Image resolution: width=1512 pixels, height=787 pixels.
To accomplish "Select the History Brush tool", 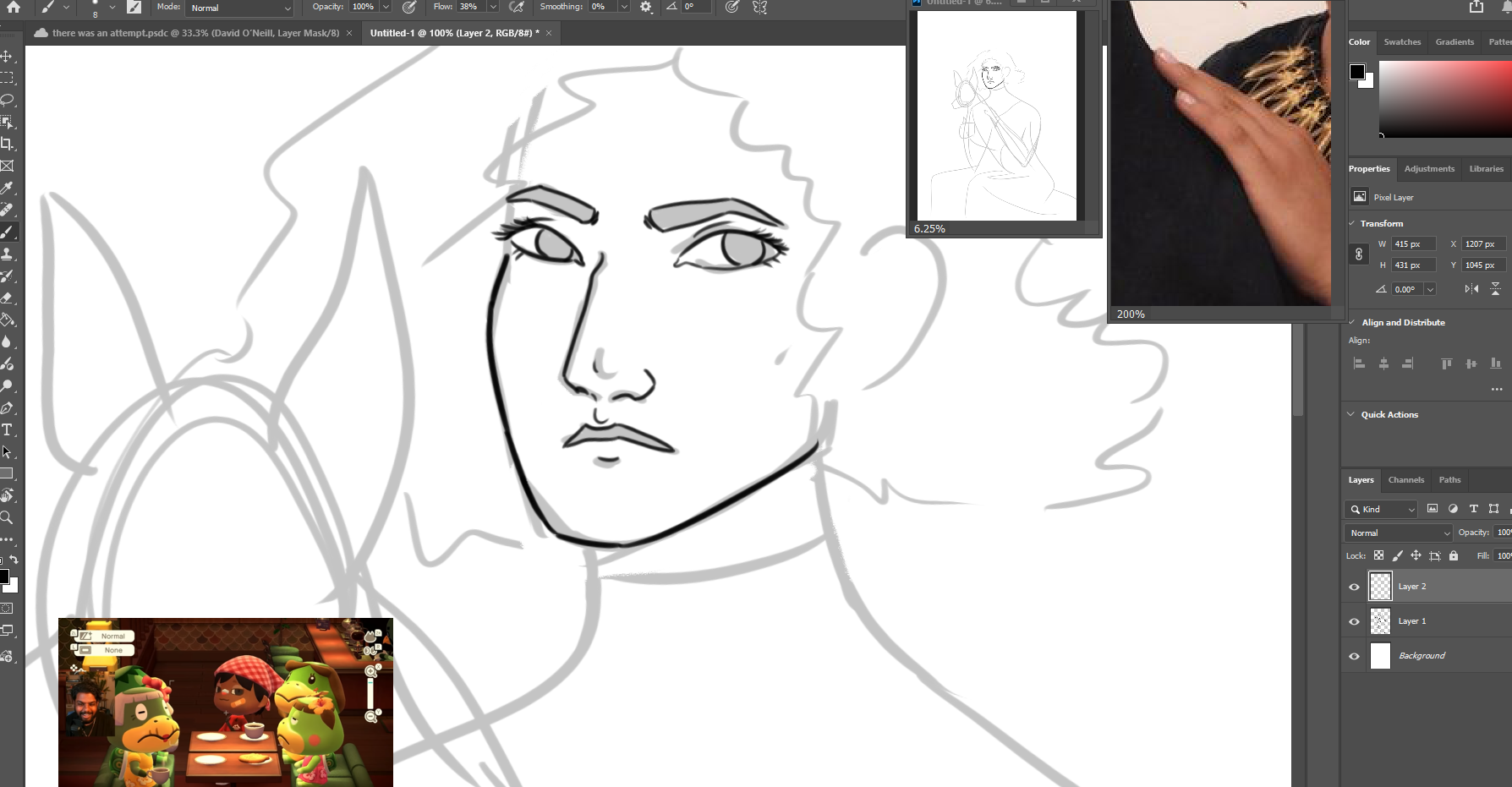I will click(7, 276).
